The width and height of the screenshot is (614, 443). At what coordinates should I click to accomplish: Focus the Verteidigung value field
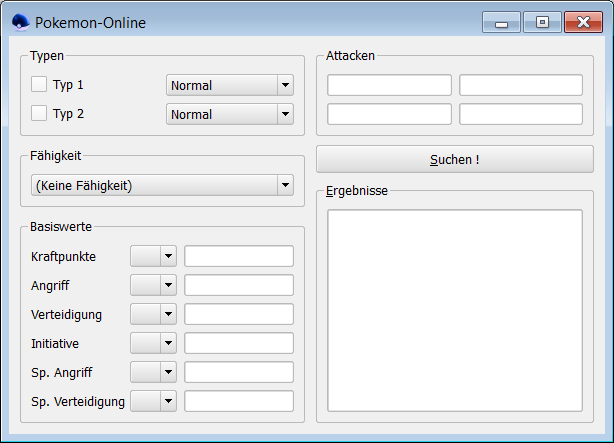click(239, 314)
